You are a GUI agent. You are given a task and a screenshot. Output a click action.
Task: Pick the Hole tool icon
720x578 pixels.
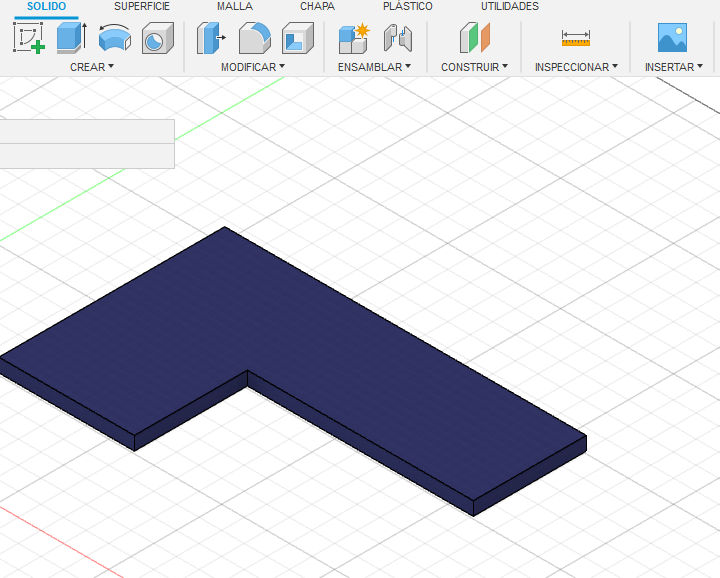coord(158,38)
